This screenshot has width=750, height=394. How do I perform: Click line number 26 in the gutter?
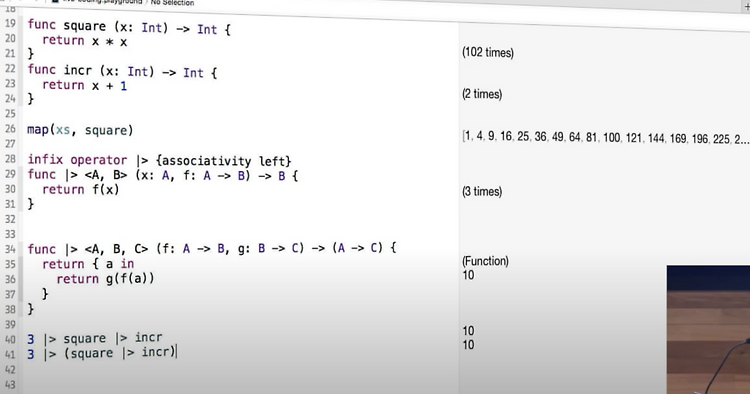tap(10, 129)
